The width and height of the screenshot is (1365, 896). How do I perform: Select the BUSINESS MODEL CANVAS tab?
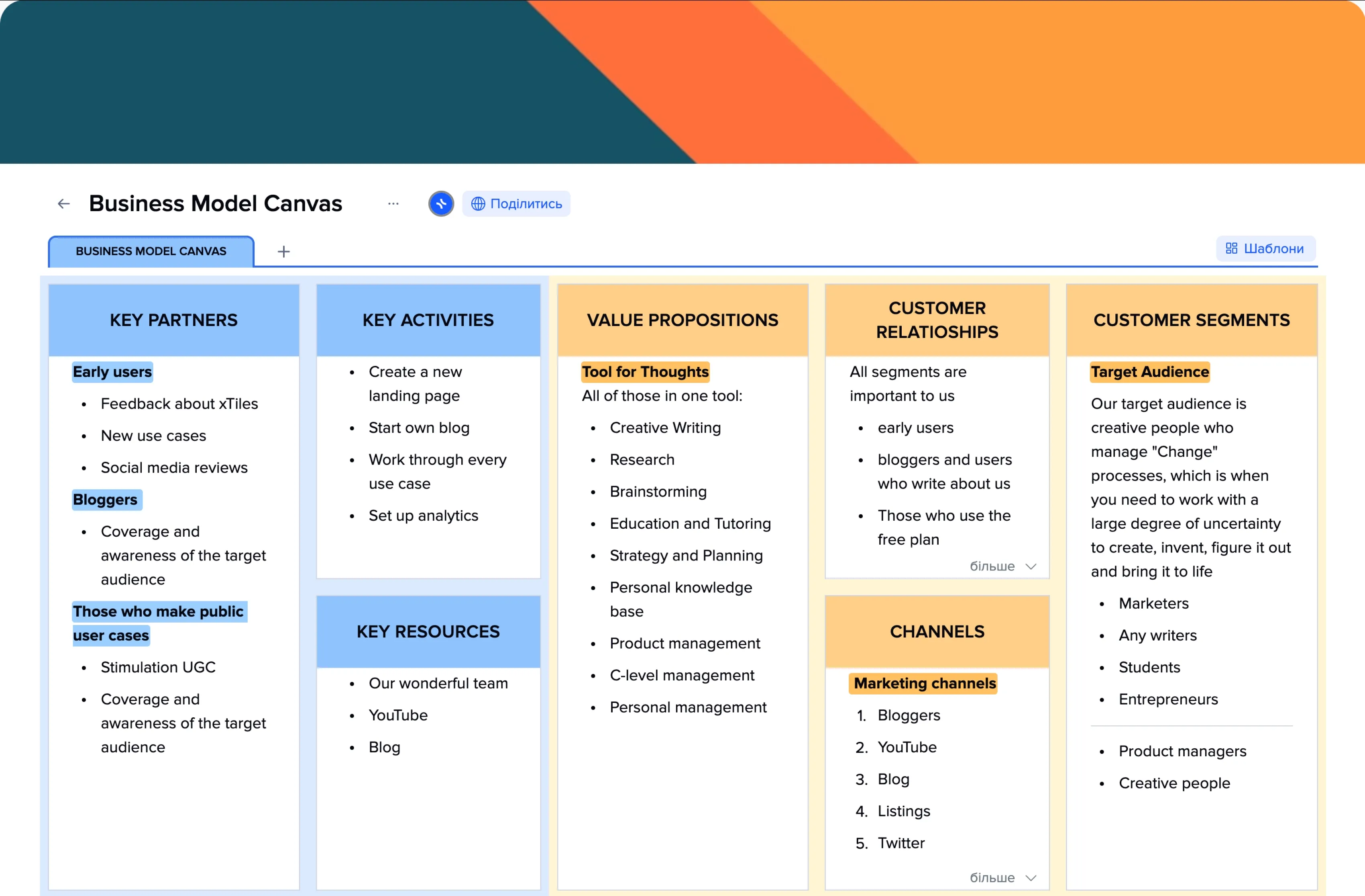151,251
